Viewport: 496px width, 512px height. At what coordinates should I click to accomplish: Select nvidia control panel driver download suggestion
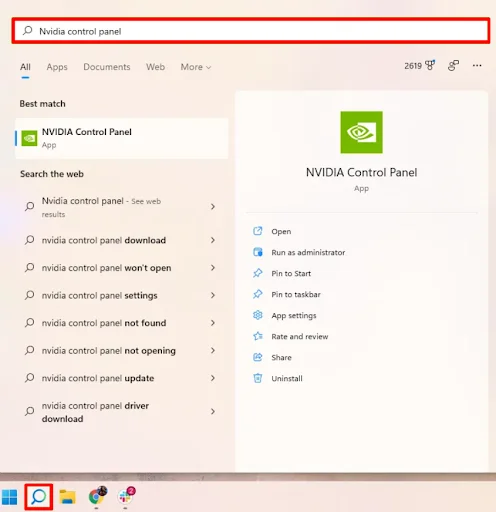click(122, 412)
